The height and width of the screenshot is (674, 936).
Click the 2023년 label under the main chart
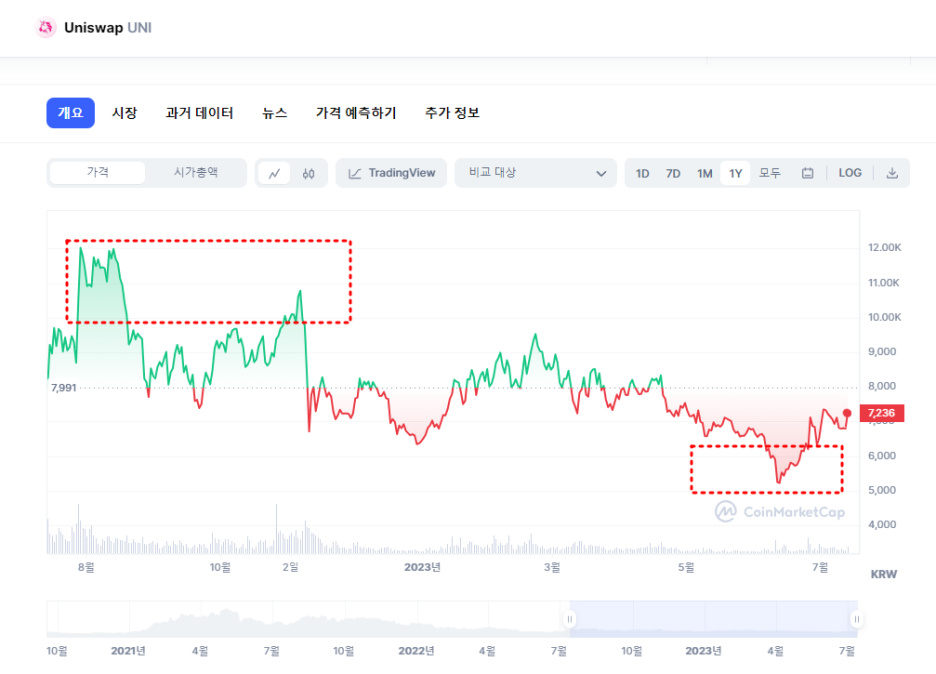422,567
